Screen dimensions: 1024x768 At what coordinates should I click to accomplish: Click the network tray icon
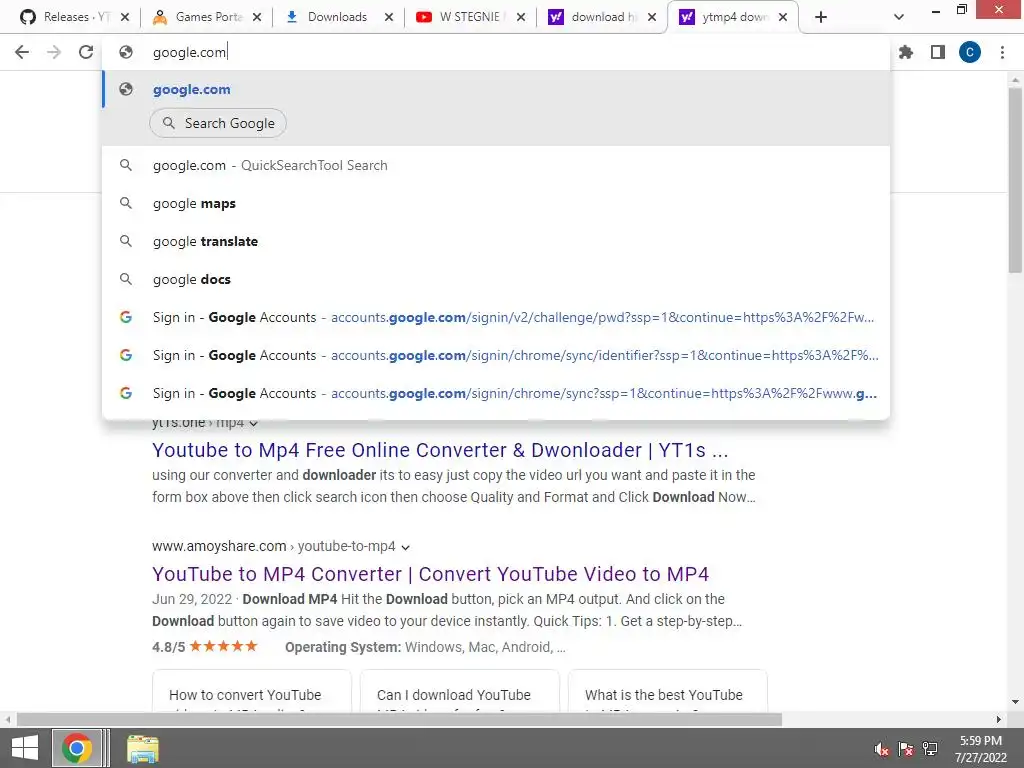click(x=930, y=749)
